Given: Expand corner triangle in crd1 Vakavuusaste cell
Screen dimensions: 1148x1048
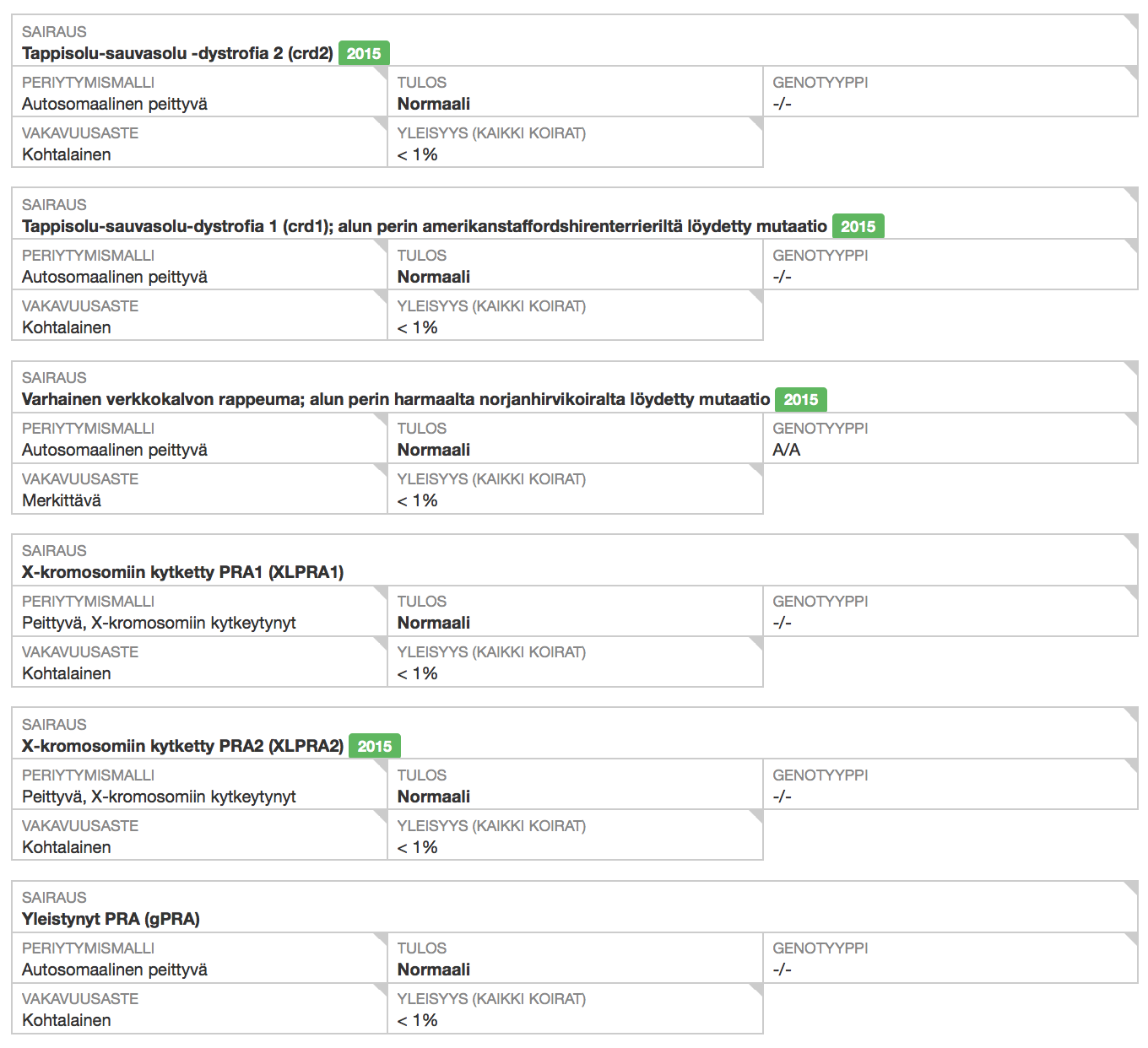Looking at the screenshot, I should 381,296.
